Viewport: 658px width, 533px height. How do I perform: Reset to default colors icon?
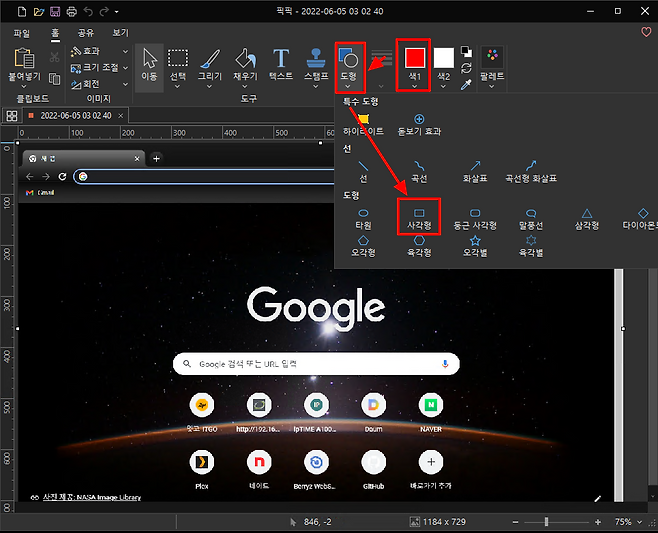click(x=466, y=51)
